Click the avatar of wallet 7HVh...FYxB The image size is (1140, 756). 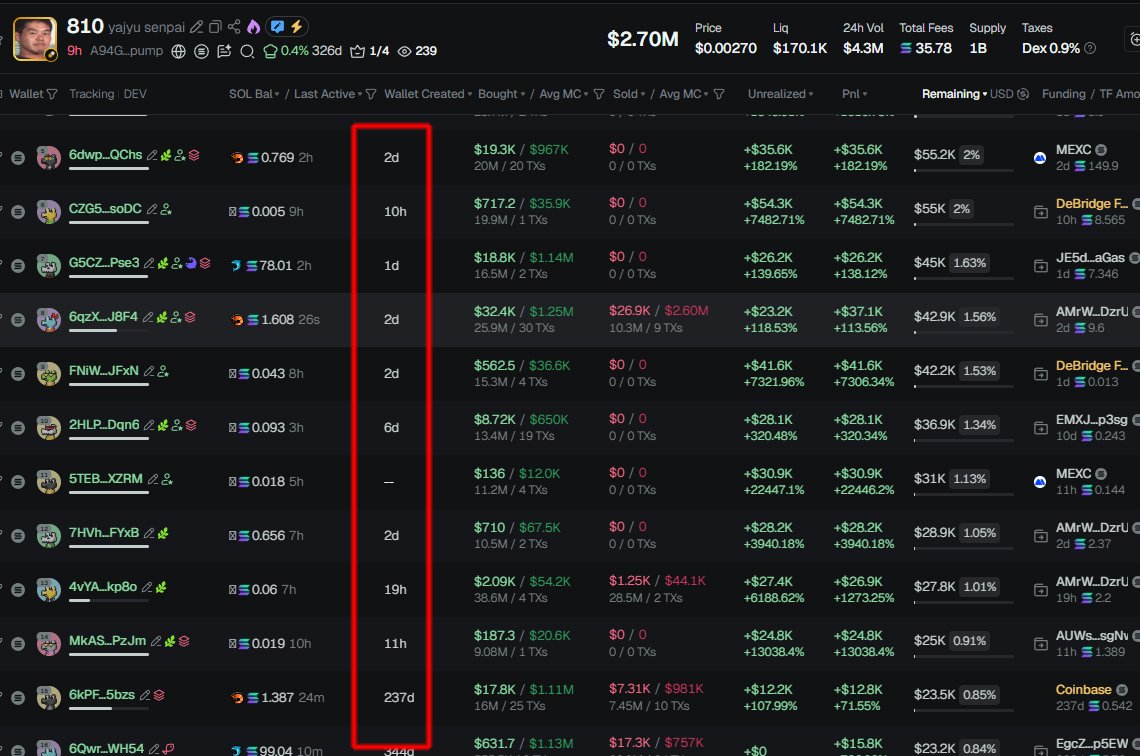[49, 536]
